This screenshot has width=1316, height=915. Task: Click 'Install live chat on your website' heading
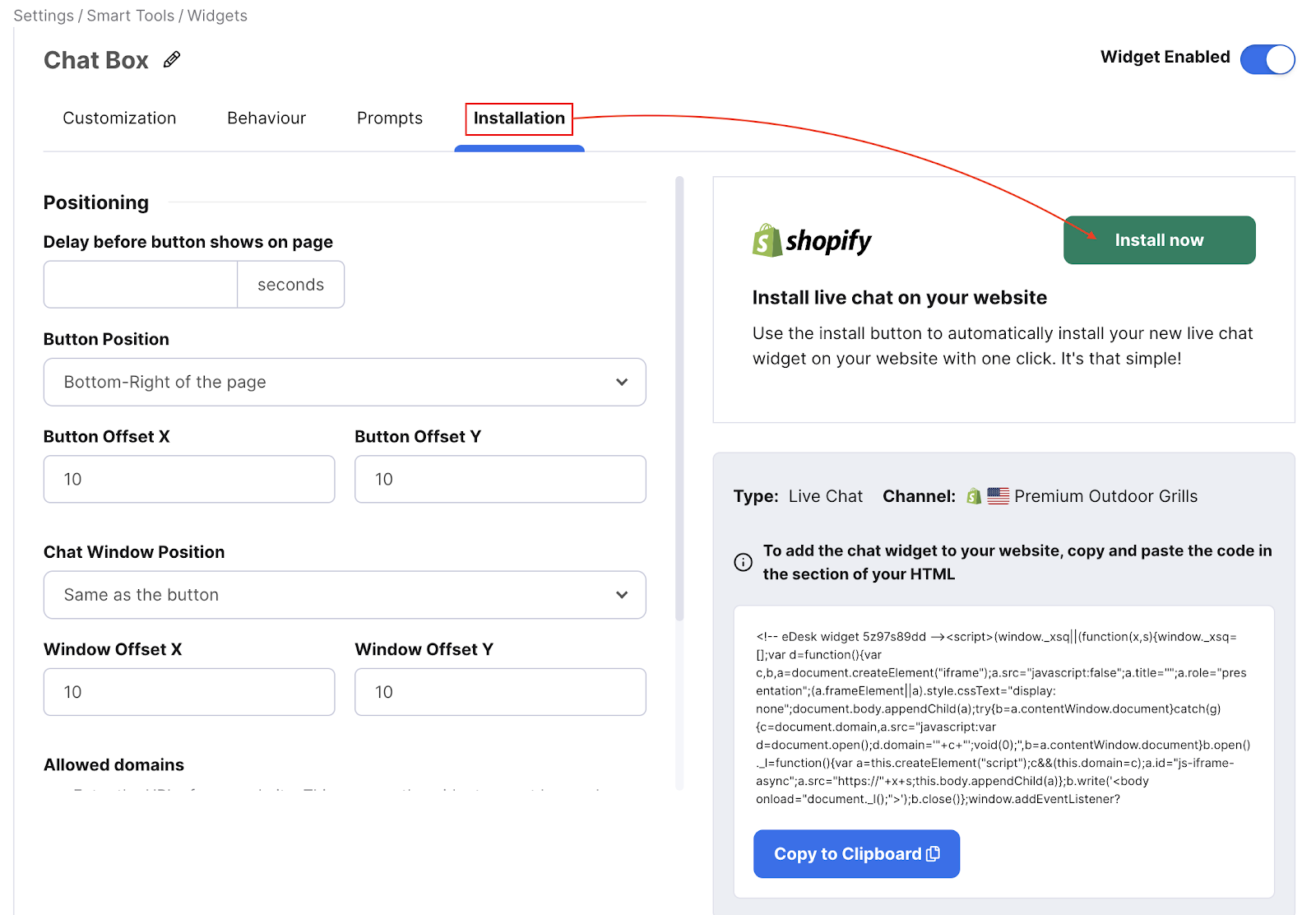coord(899,297)
